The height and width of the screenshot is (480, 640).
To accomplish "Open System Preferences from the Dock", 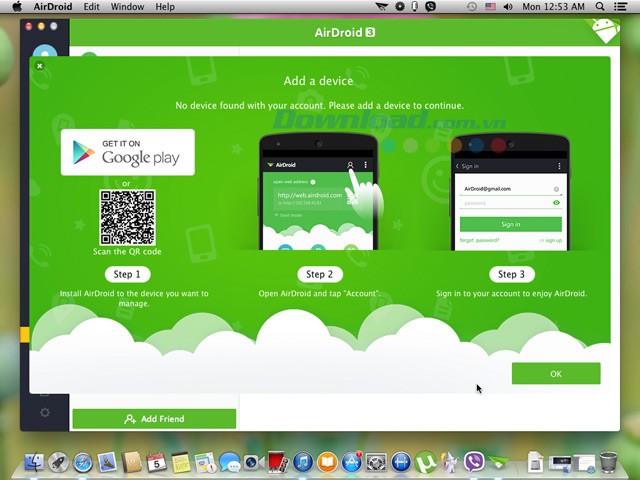I will pyautogui.click(x=376, y=462).
